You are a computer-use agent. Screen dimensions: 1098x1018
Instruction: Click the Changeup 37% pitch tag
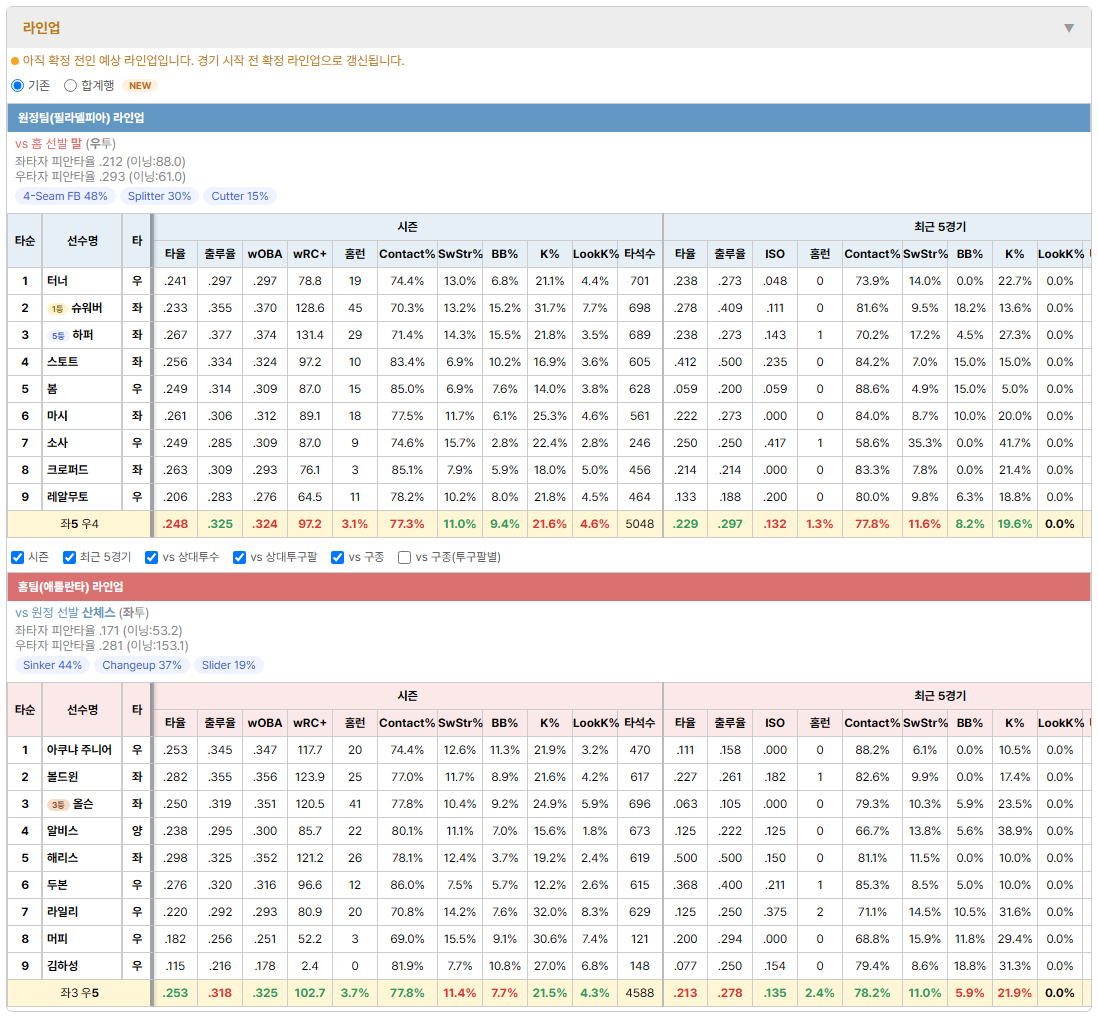(142, 665)
